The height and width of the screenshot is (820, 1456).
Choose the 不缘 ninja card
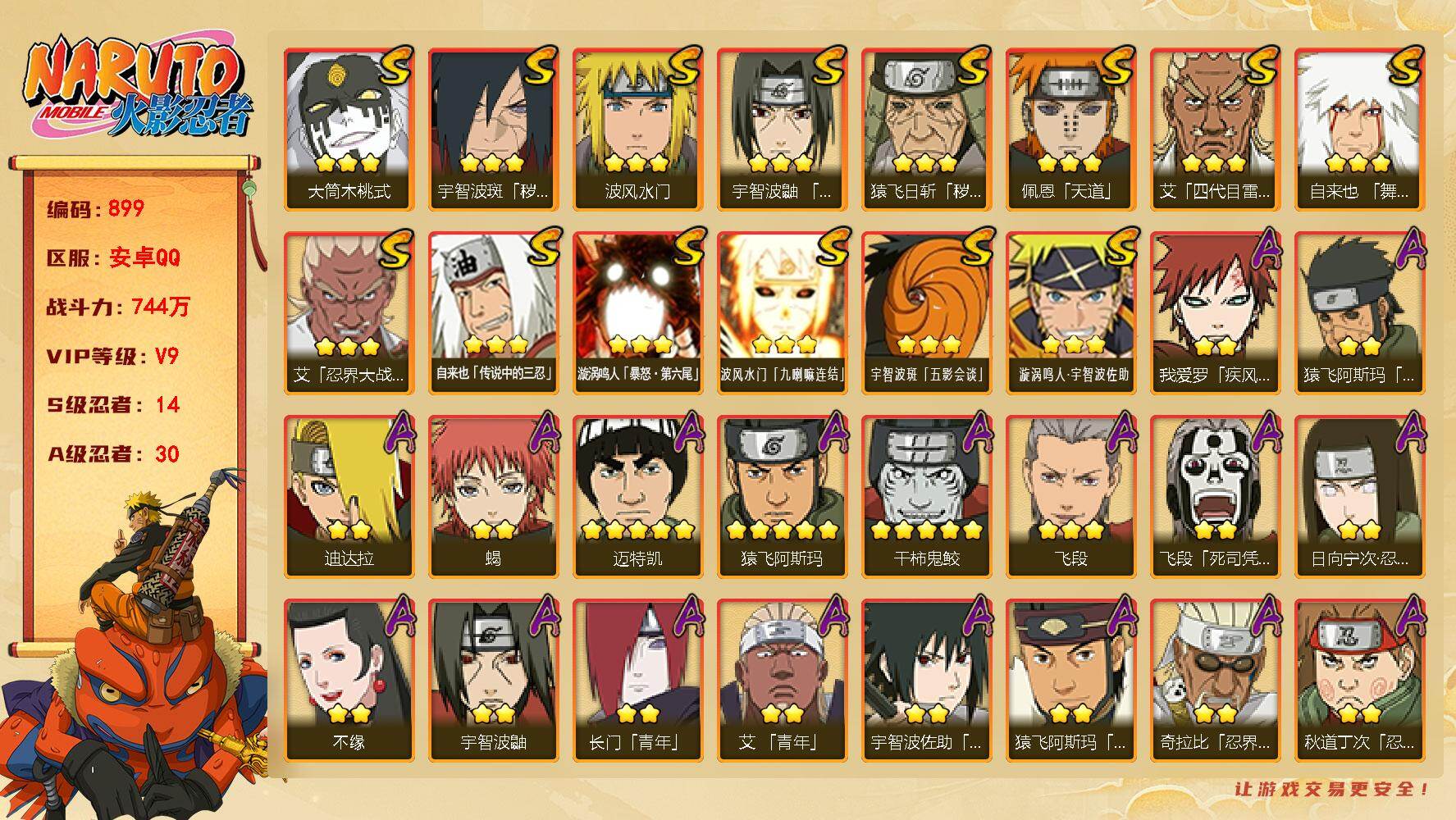pyautogui.click(x=349, y=681)
